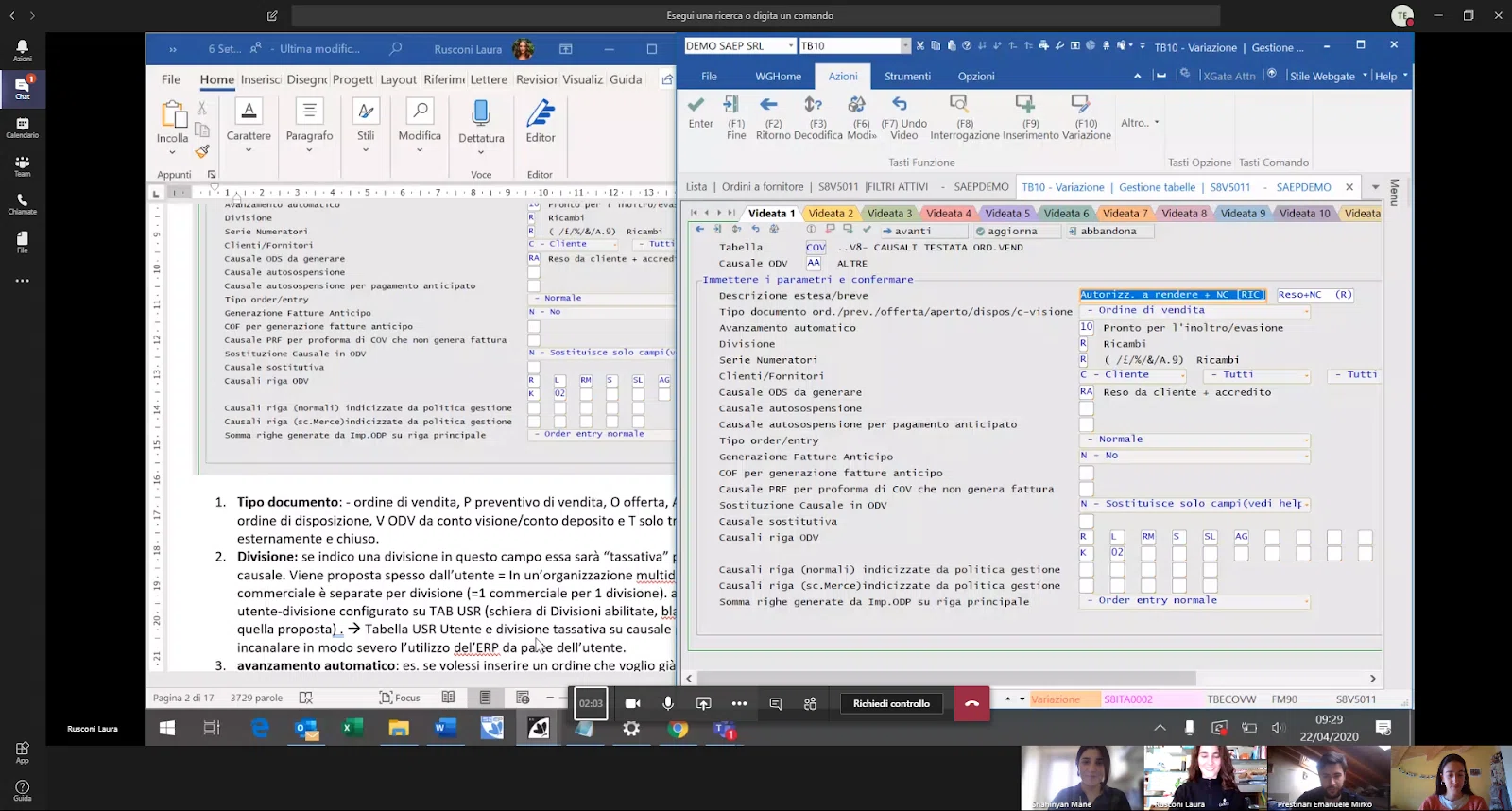Click the SAEP form horizontal scrollbar
The image size is (1512, 811).
click(x=945, y=678)
